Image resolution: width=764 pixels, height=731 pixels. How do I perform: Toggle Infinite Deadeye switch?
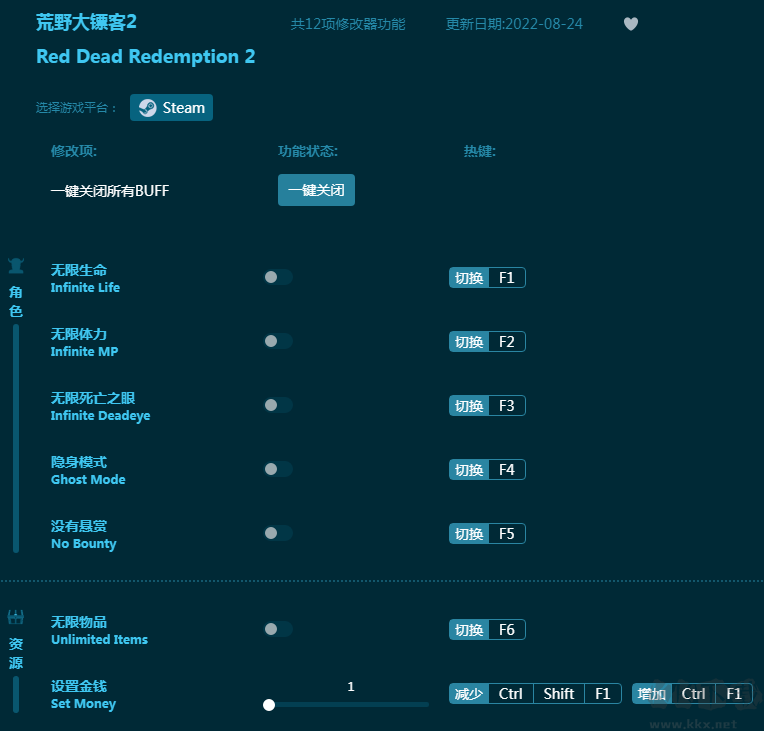278,405
